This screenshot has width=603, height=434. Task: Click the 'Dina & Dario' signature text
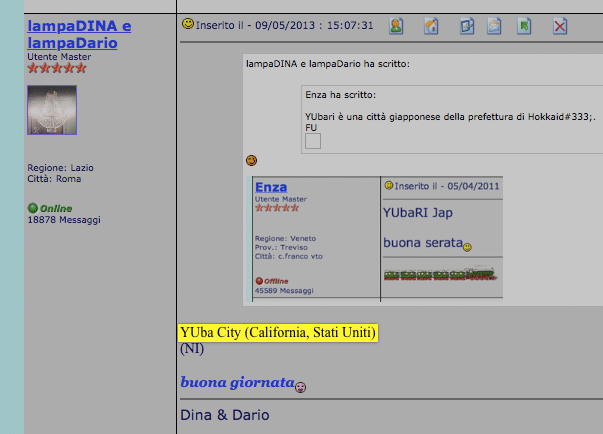pos(225,415)
